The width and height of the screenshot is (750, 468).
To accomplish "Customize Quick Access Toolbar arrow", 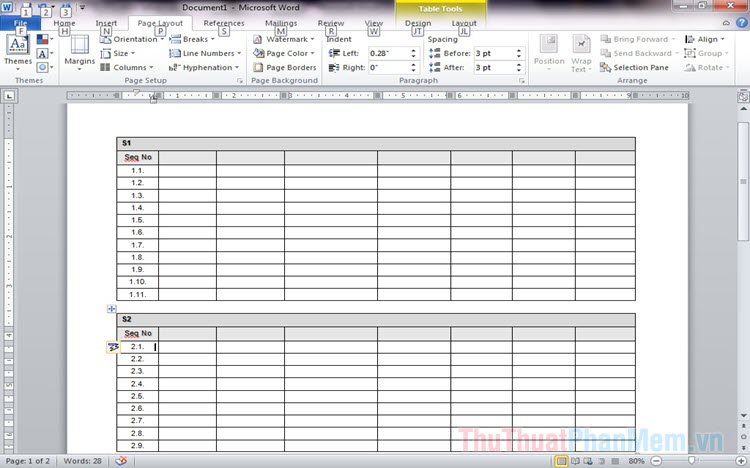I will coord(82,7).
